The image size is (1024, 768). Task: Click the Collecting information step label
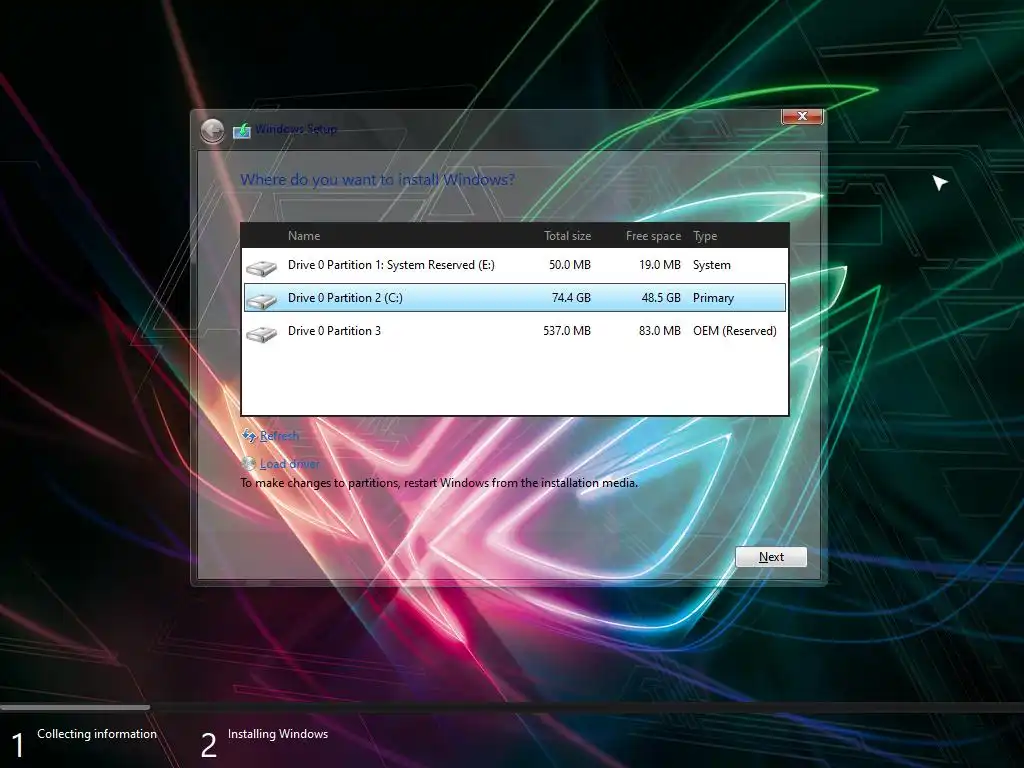pyautogui.click(x=97, y=734)
